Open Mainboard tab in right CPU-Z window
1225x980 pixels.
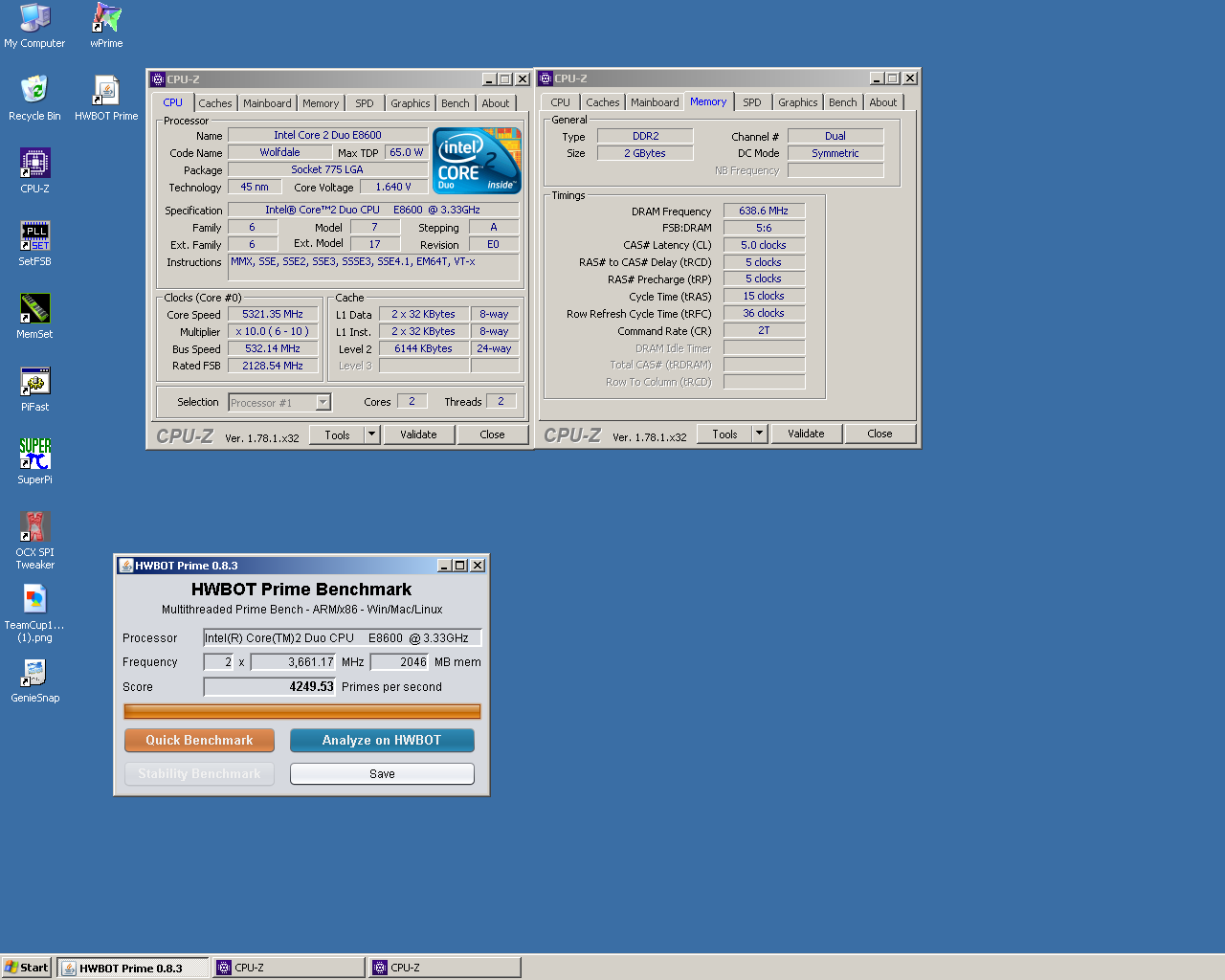[x=655, y=102]
